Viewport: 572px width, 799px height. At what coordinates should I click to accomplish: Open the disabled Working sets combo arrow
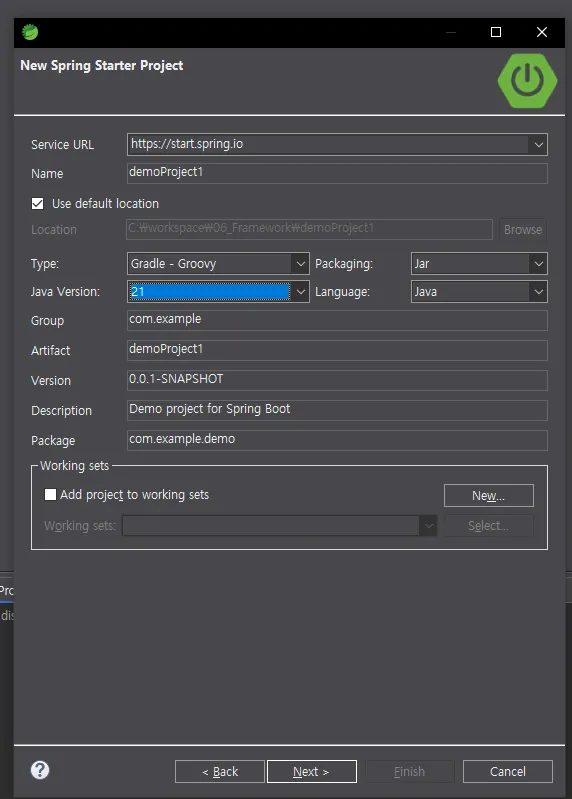point(428,526)
